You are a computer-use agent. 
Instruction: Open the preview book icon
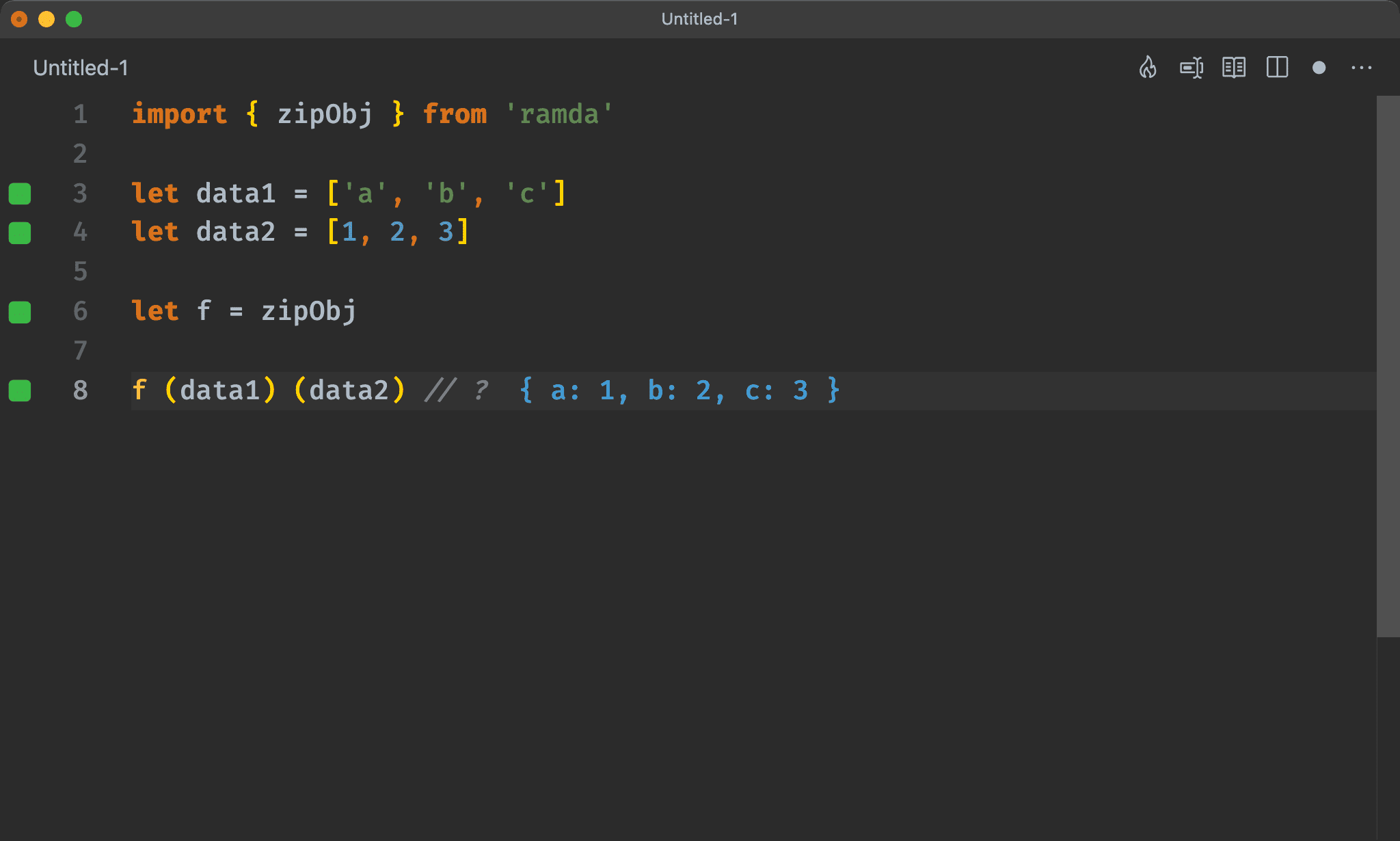coord(1234,68)
